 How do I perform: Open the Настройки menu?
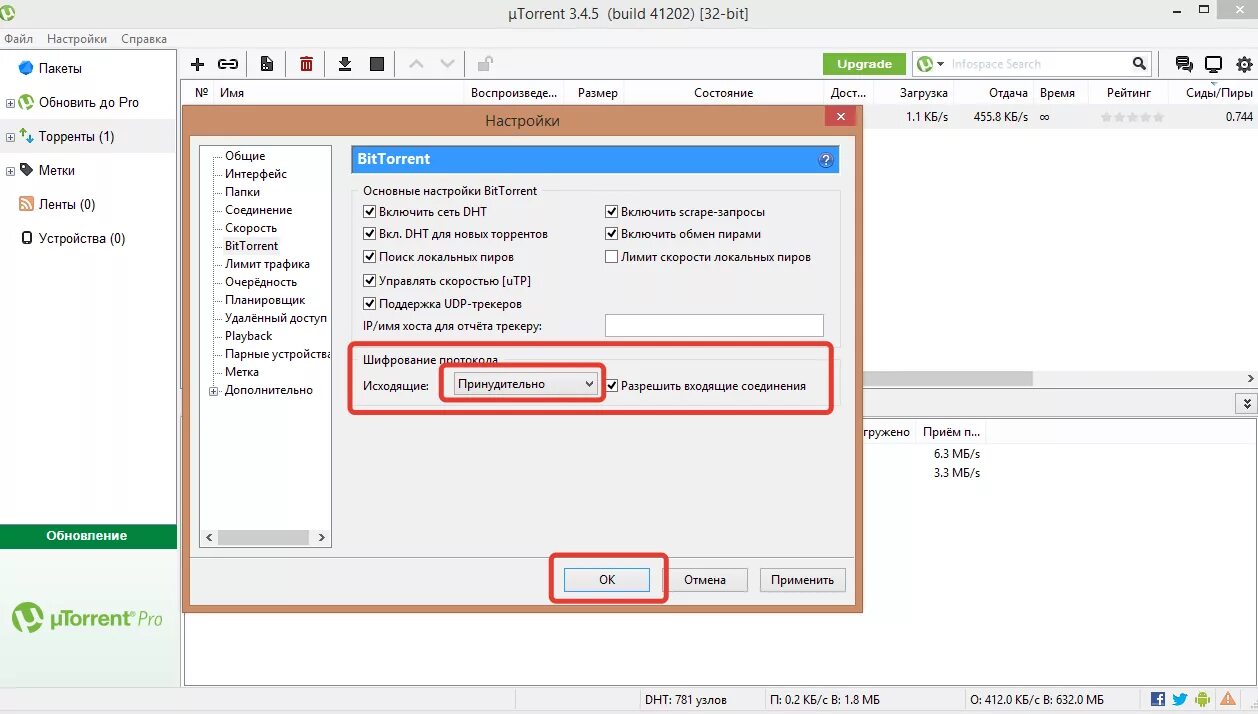77,39
